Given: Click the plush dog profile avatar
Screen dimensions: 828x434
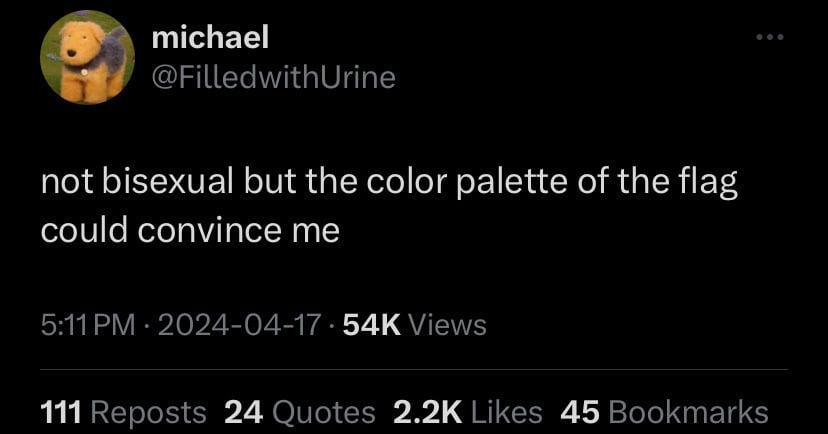Looking at the screenshot, I should pos(87,58).
